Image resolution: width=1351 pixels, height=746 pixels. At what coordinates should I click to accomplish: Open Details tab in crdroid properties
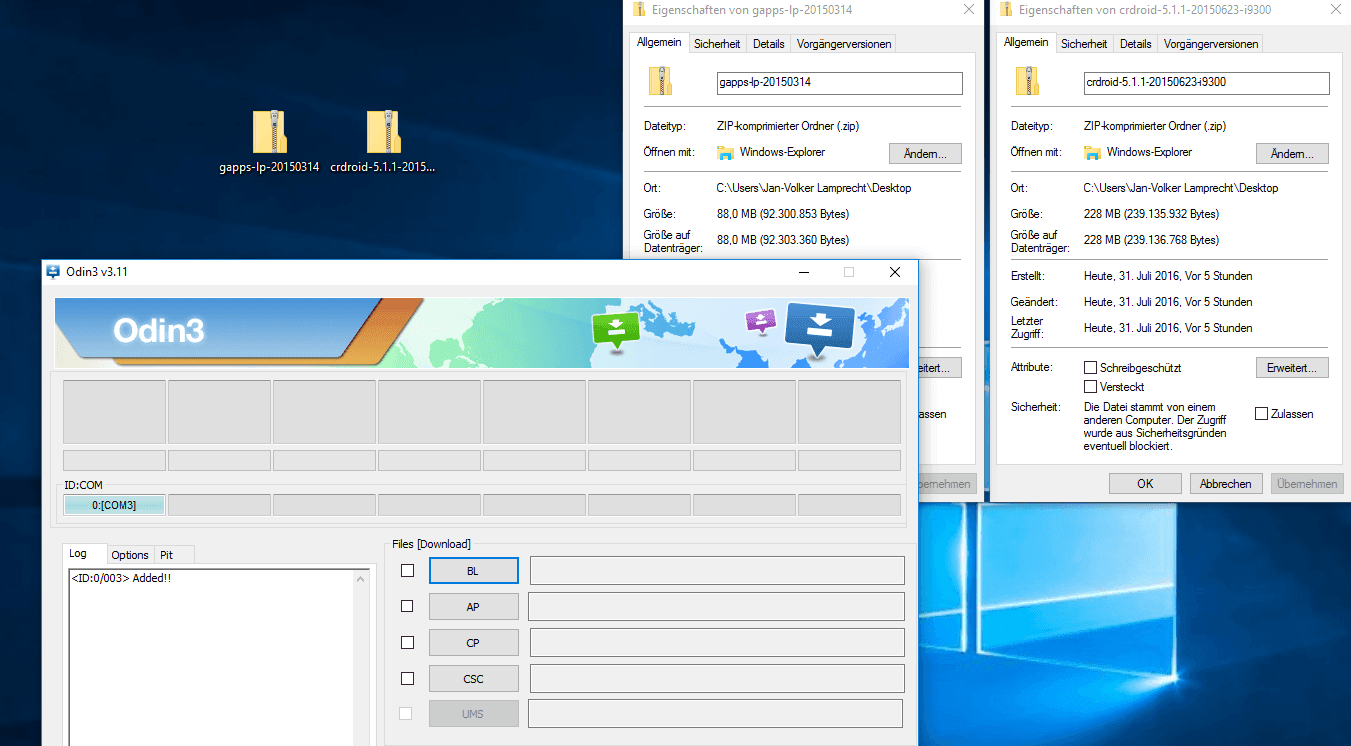tap(1136, 44)
